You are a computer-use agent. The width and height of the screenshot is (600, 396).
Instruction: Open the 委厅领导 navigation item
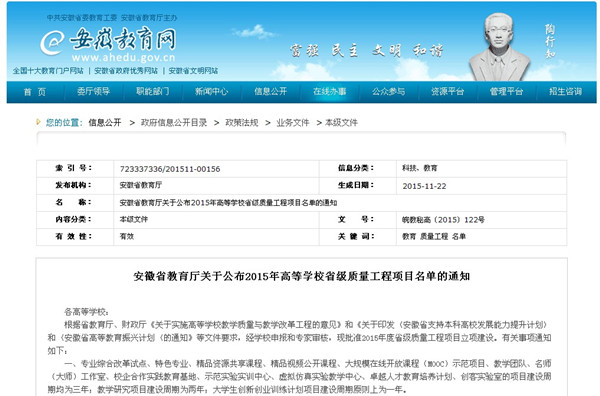click(x=93, y=91)
